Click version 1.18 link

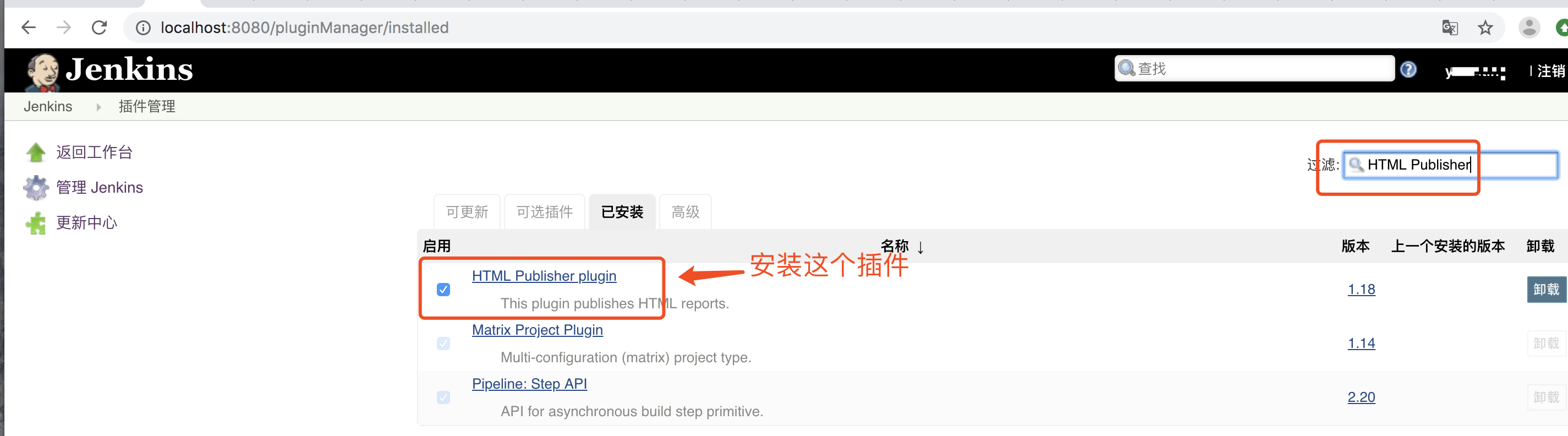1361,289
